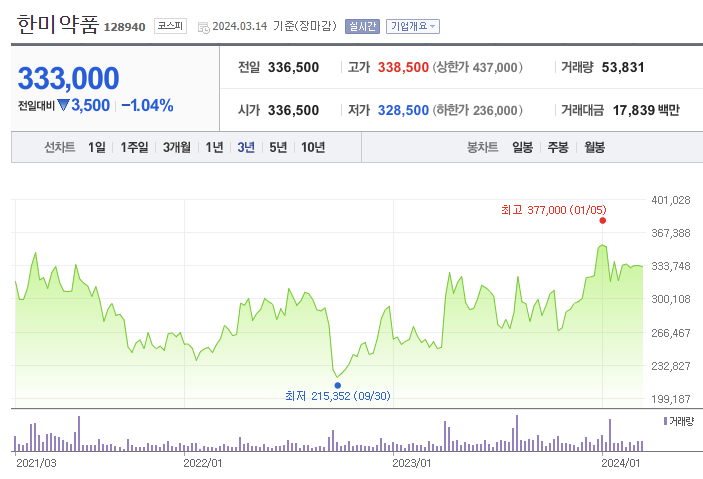The image size is (703, 479).
Task: Click the stock code 128940
Action: 125,27
